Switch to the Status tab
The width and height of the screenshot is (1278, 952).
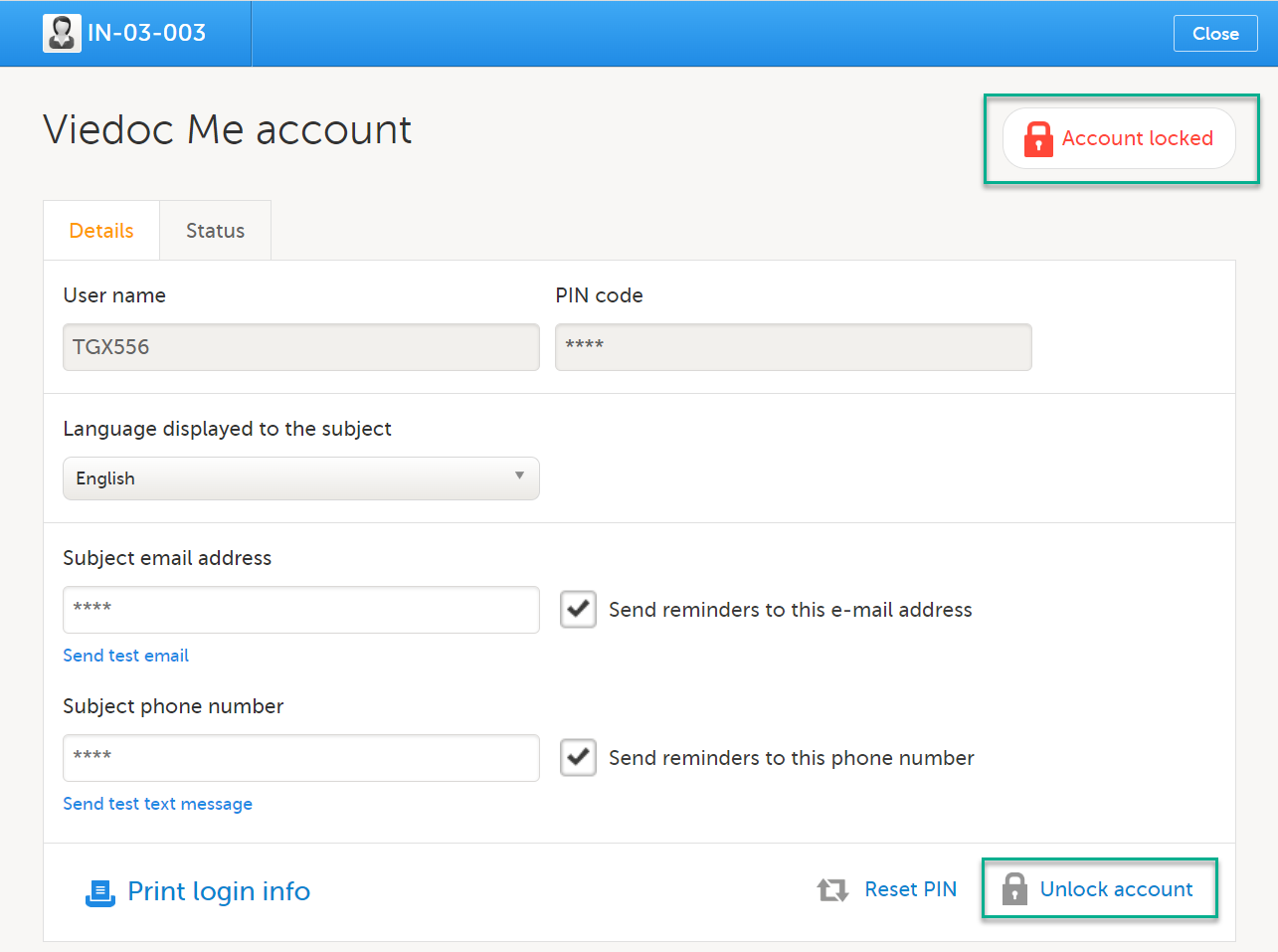click(215, 231)
